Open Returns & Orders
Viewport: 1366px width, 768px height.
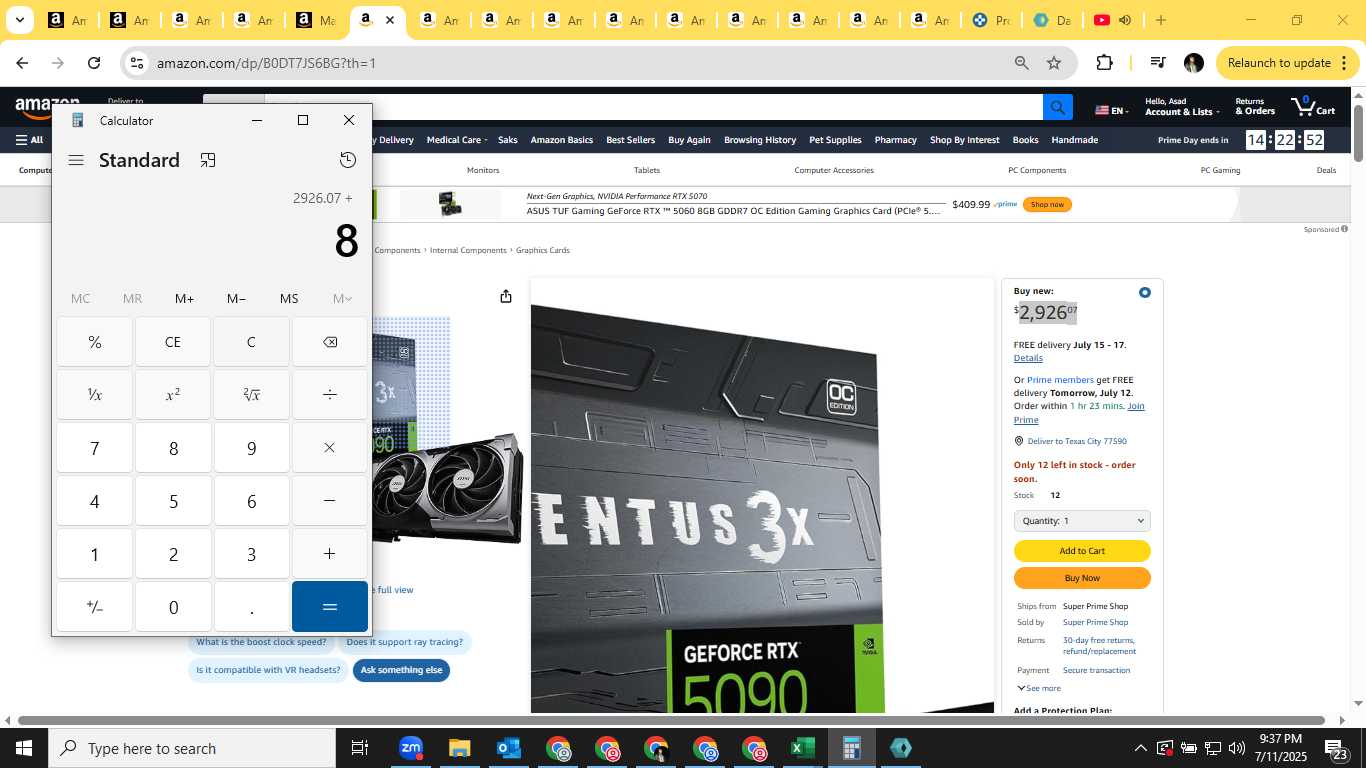click(x=1255, y=106)
